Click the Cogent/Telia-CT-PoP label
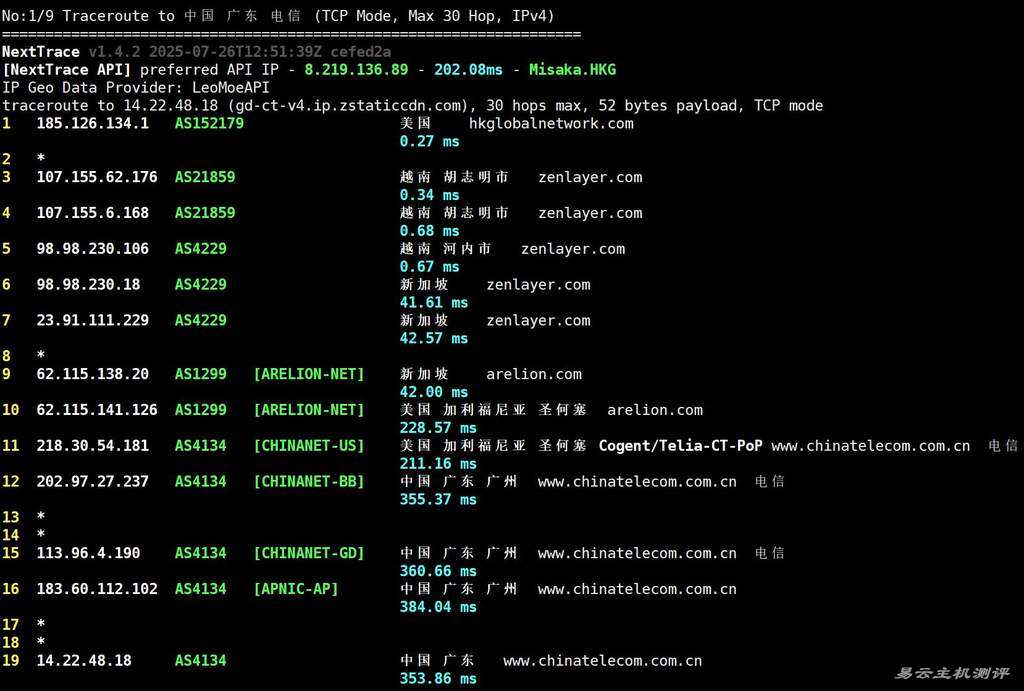1024x691 pixels. 680,446
